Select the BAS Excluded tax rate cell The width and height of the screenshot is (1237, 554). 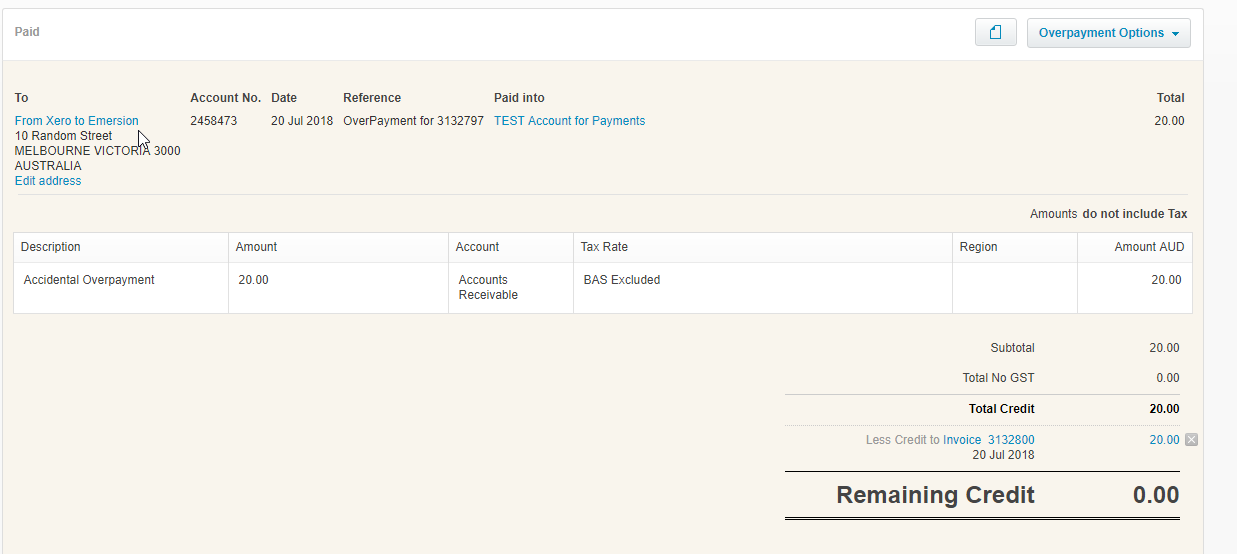coord(621,280)
